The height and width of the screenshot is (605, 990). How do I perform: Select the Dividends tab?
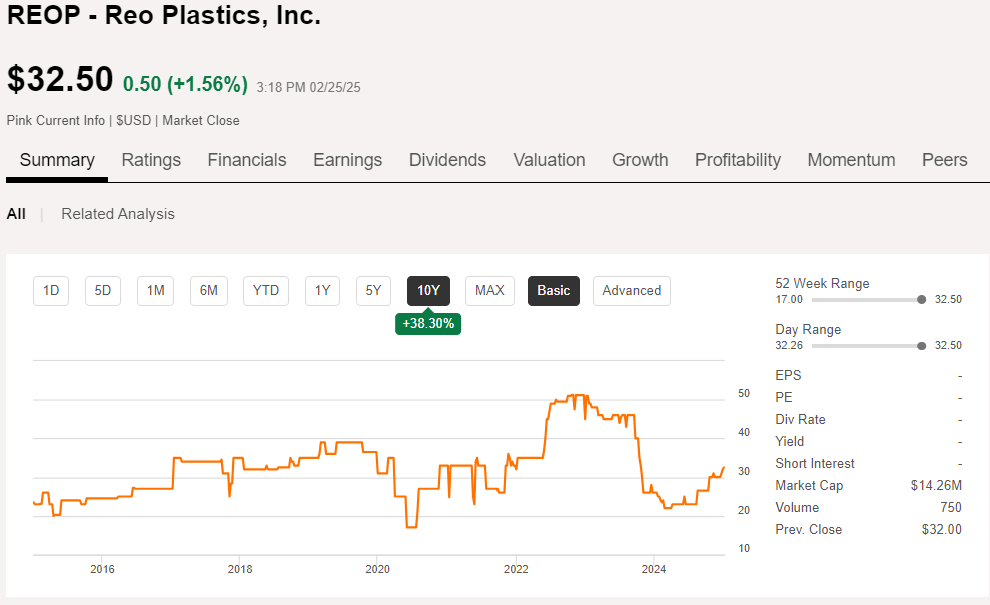click(448, 160)
